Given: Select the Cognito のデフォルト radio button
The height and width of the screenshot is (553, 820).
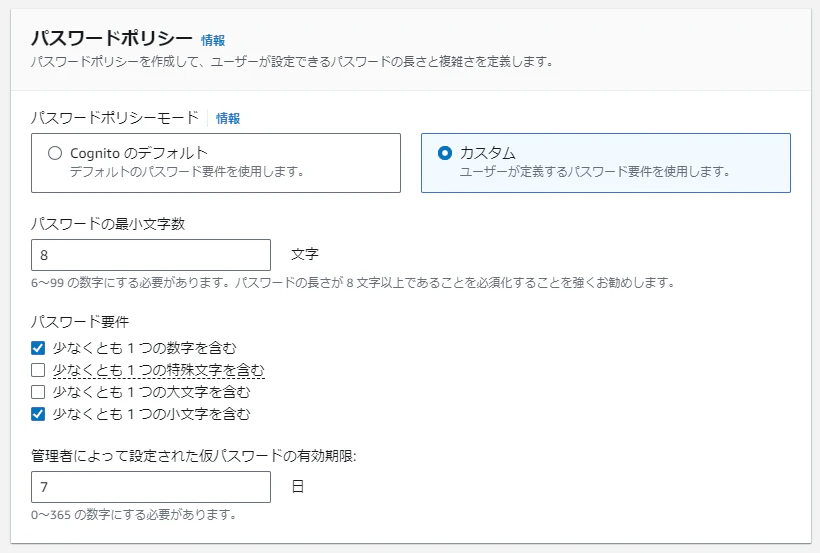Looking at the screenshot, I should coord(55,153).
